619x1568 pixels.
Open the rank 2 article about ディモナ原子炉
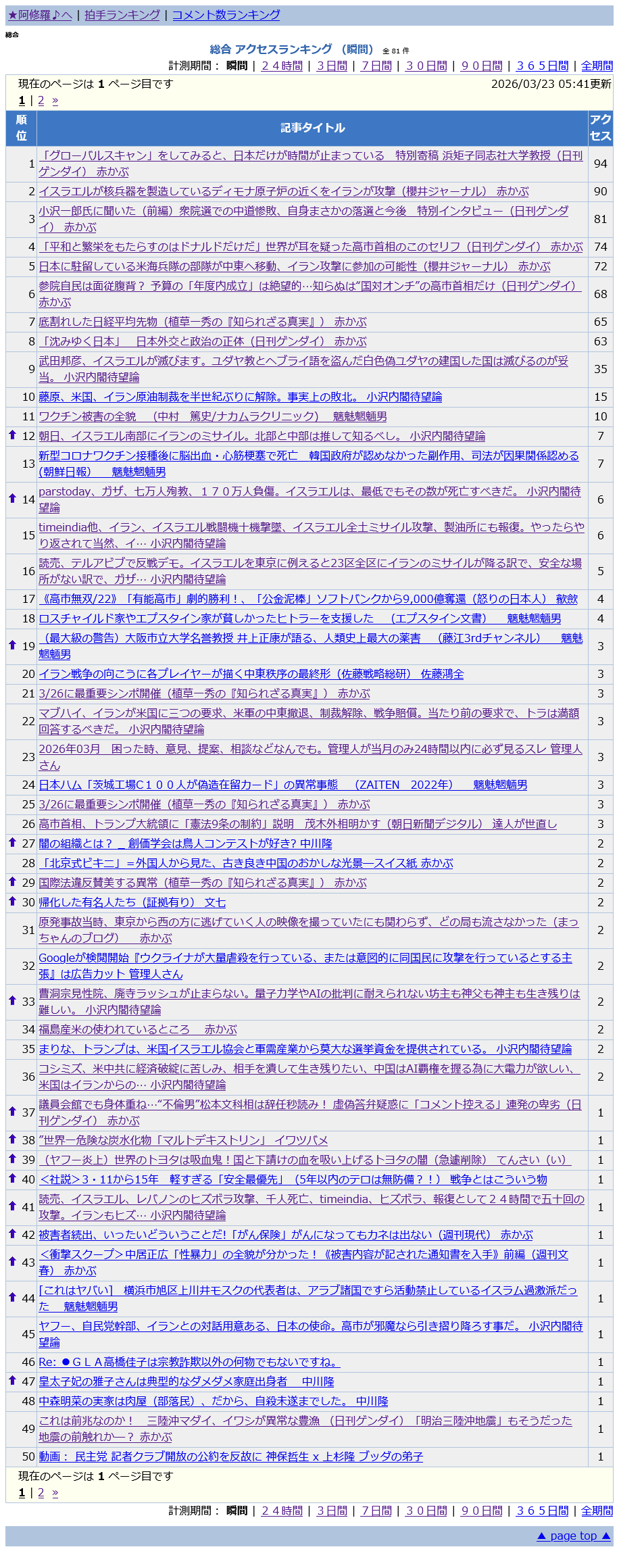click(x=283, y=191)
